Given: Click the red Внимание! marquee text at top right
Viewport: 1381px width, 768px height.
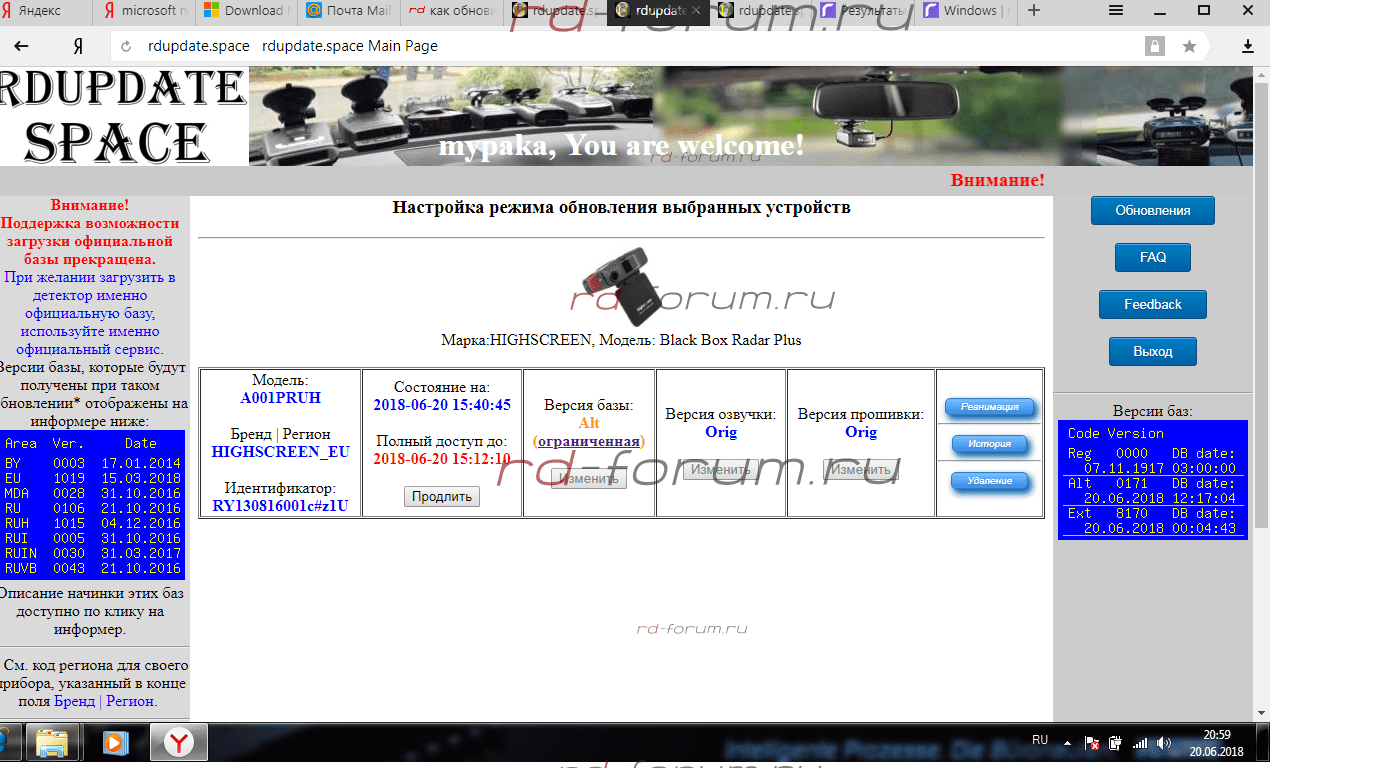Looking at the screenshot, I should (997, 180).
